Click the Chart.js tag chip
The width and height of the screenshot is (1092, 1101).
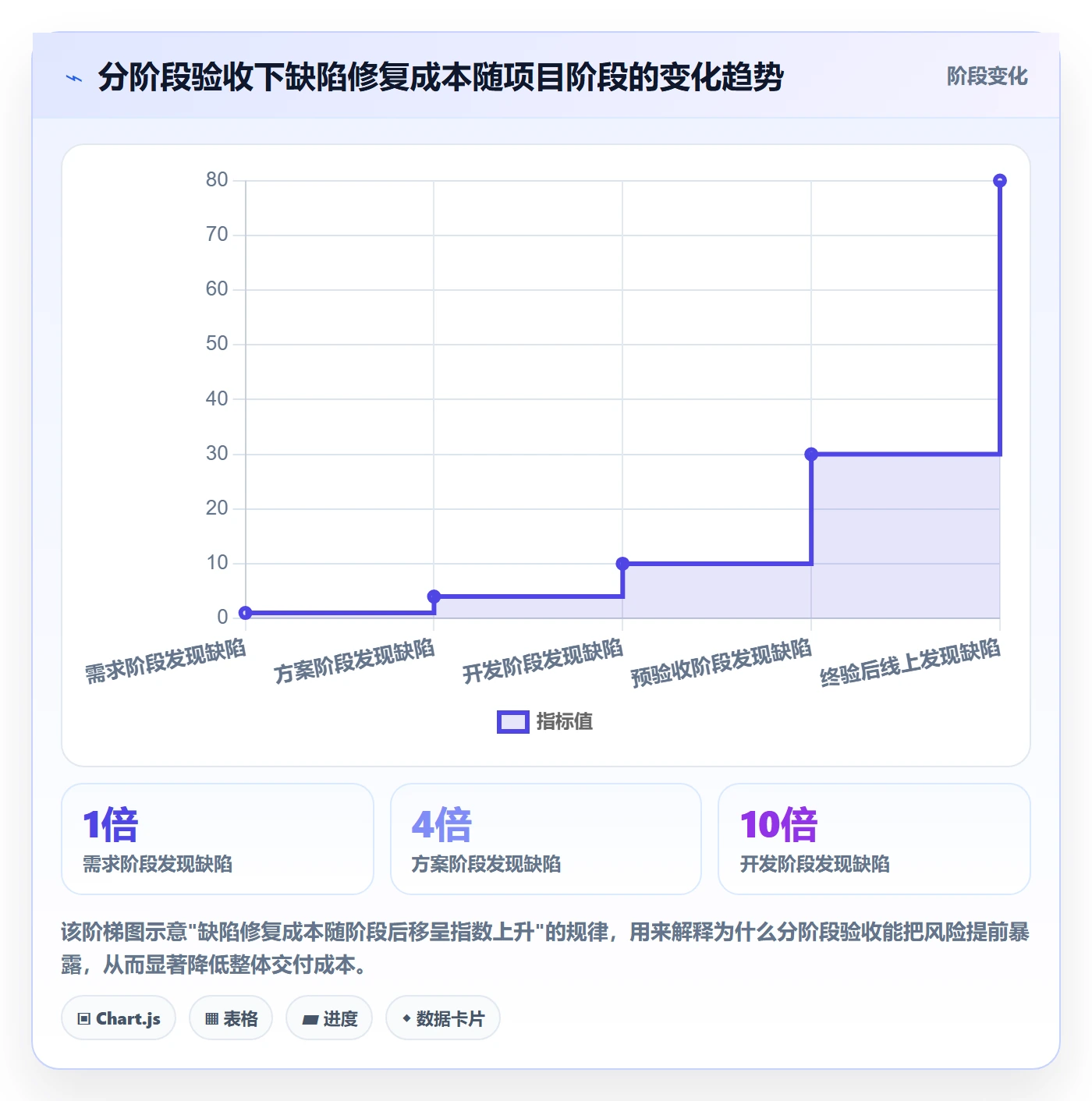click(x=119, y=1018)
